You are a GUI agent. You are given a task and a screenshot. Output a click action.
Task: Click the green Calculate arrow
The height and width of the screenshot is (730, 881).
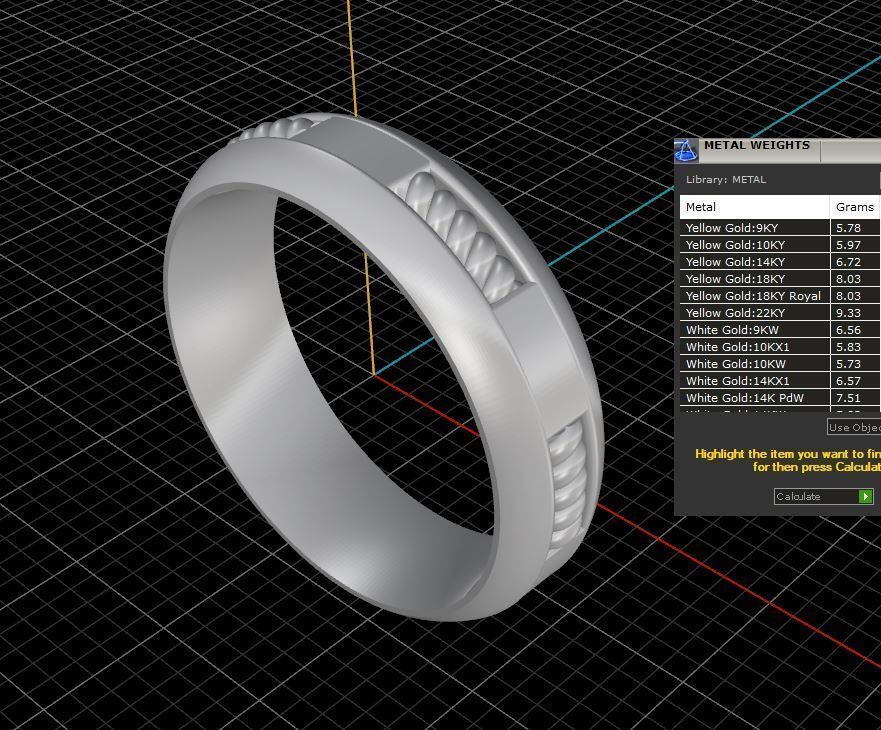(x=865, y=496)
